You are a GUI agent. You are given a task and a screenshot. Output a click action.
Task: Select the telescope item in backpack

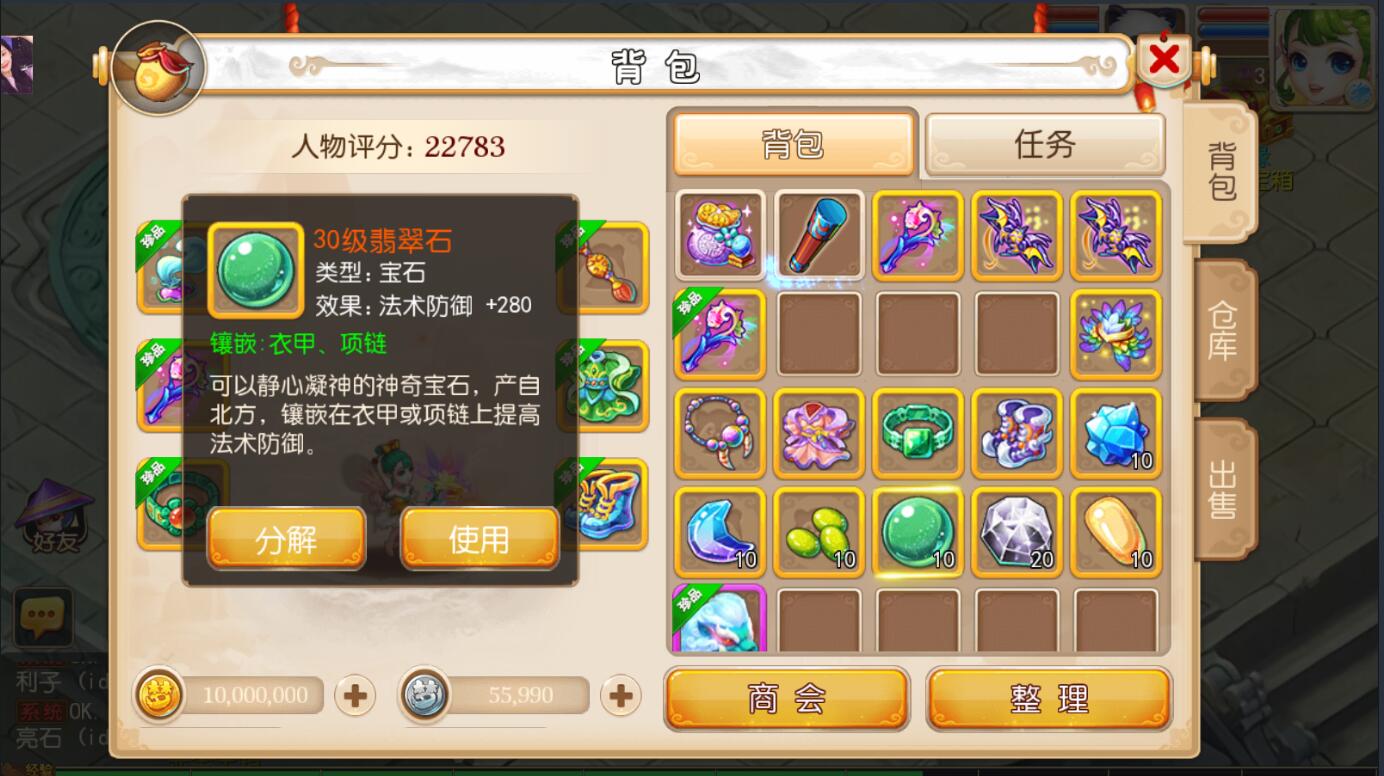[x=819, y=235]
